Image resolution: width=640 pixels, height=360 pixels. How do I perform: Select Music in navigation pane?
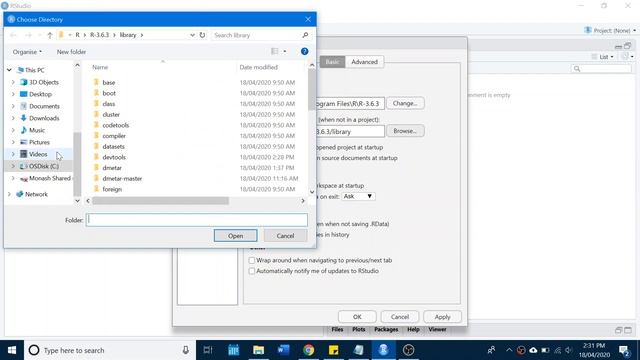click(37, 130)
